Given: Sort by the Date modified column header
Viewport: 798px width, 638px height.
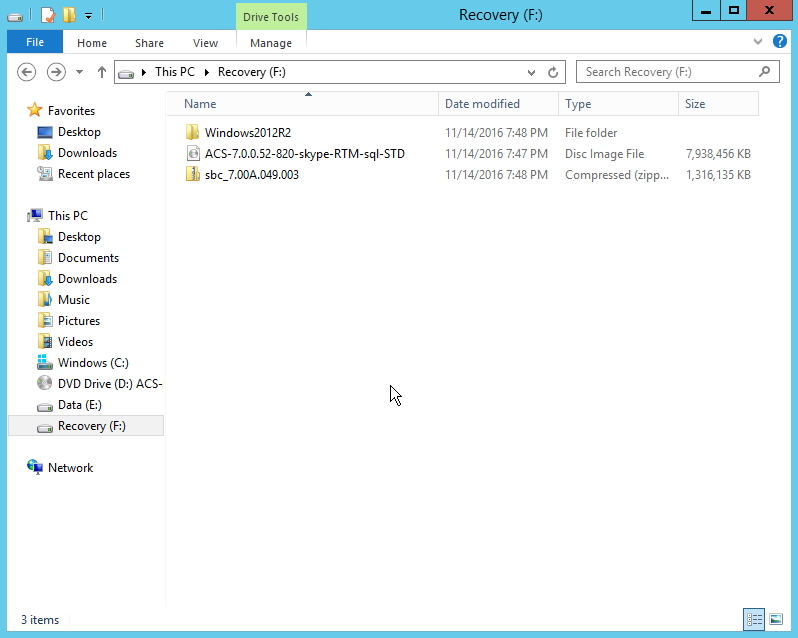Looking at the screenshot, I should click(498, 104).
